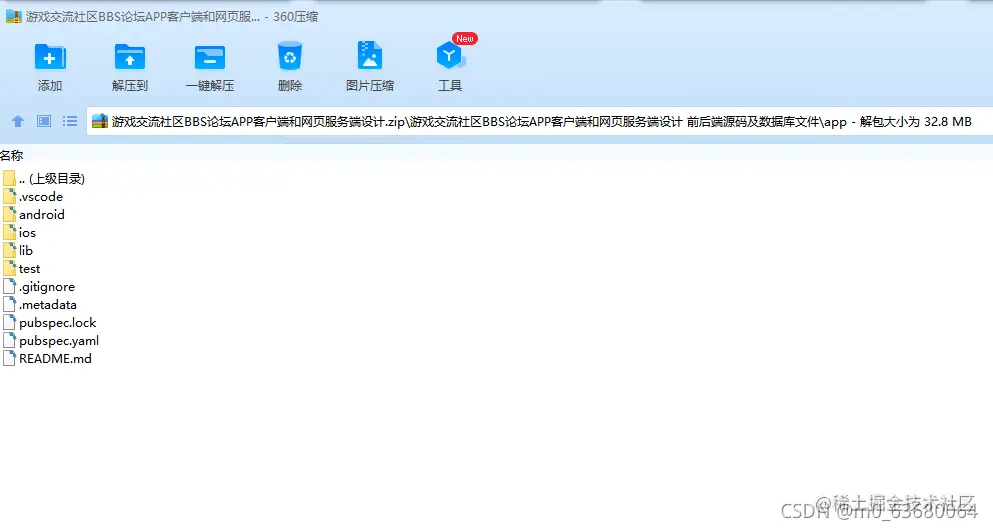Click the 解压到 (Extract to) icon
Image resolution: width=993 pixels, height=531 pixels.
[129, 57]
